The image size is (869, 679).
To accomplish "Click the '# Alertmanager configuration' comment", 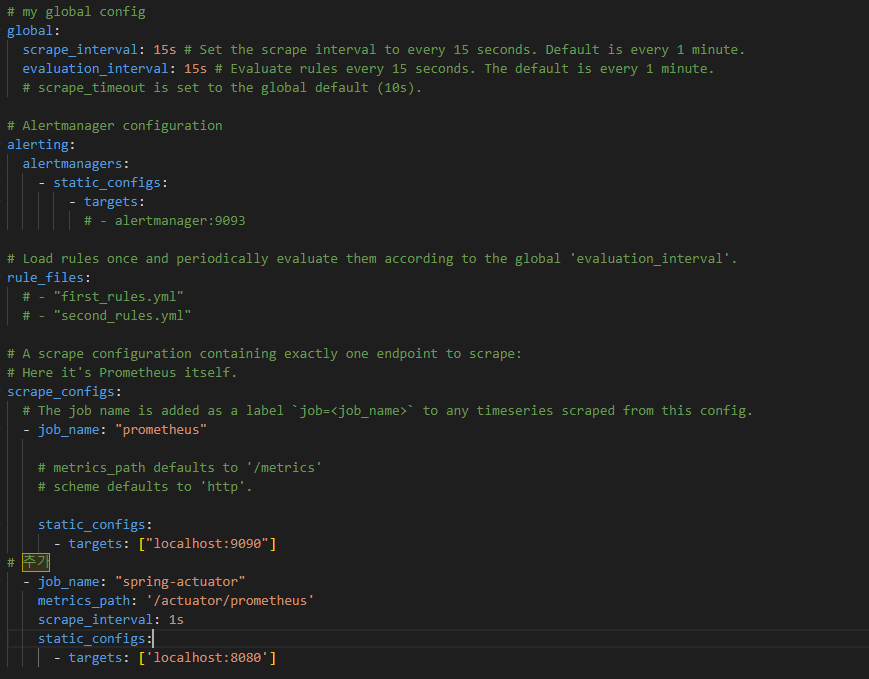I will [115, 126].
